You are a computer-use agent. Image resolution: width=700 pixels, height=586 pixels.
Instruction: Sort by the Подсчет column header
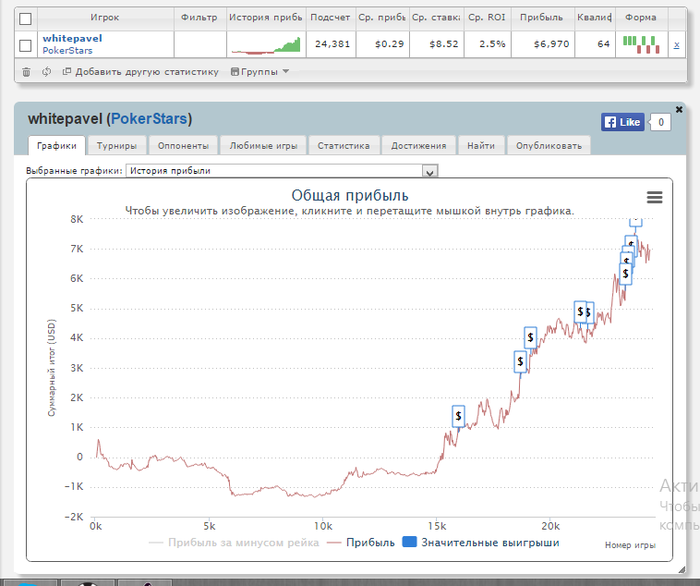coord(330,18)
